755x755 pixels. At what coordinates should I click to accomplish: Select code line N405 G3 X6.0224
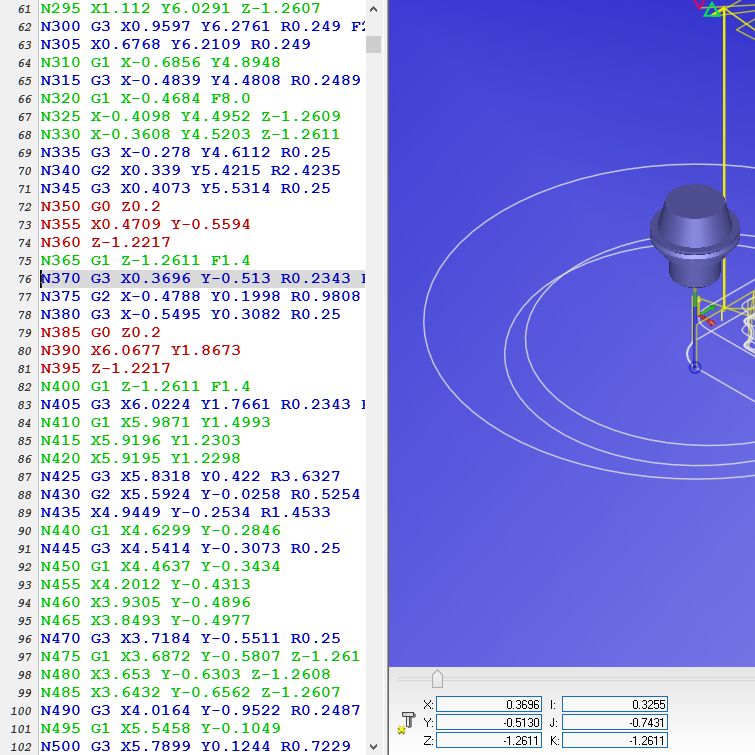[202, 404]
